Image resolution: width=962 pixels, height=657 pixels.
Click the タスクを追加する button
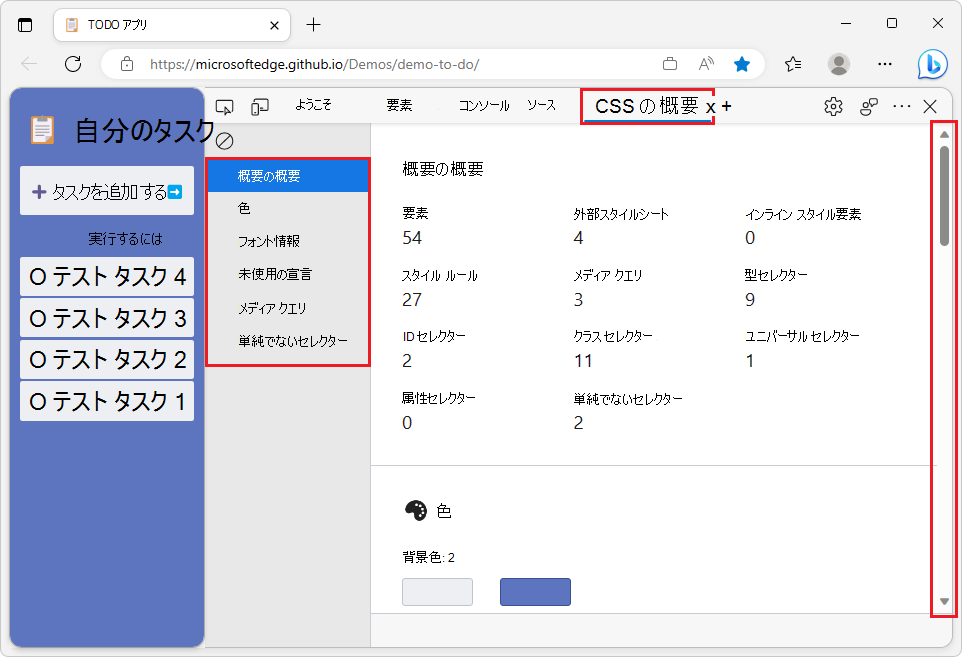coord(106,190)
